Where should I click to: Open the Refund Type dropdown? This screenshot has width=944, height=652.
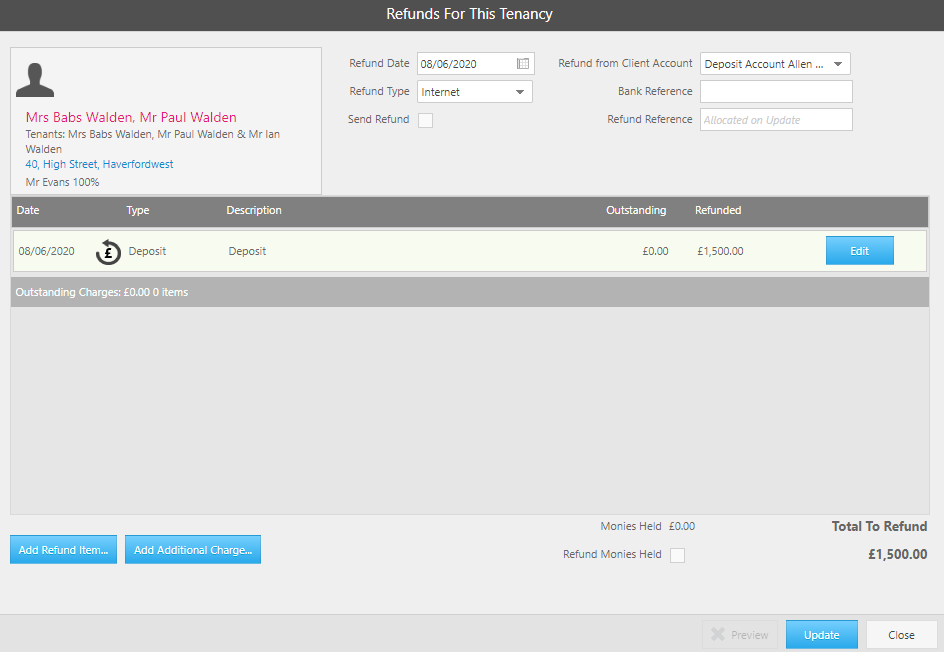(474, 92)
